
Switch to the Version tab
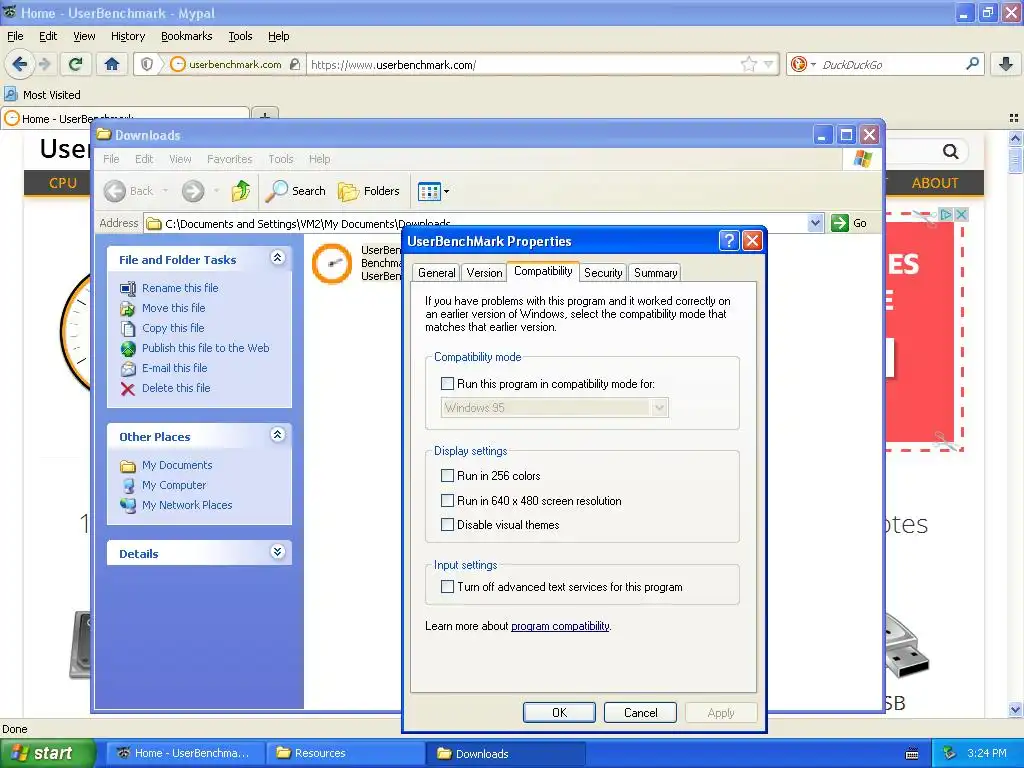click(x=484, y=273)
